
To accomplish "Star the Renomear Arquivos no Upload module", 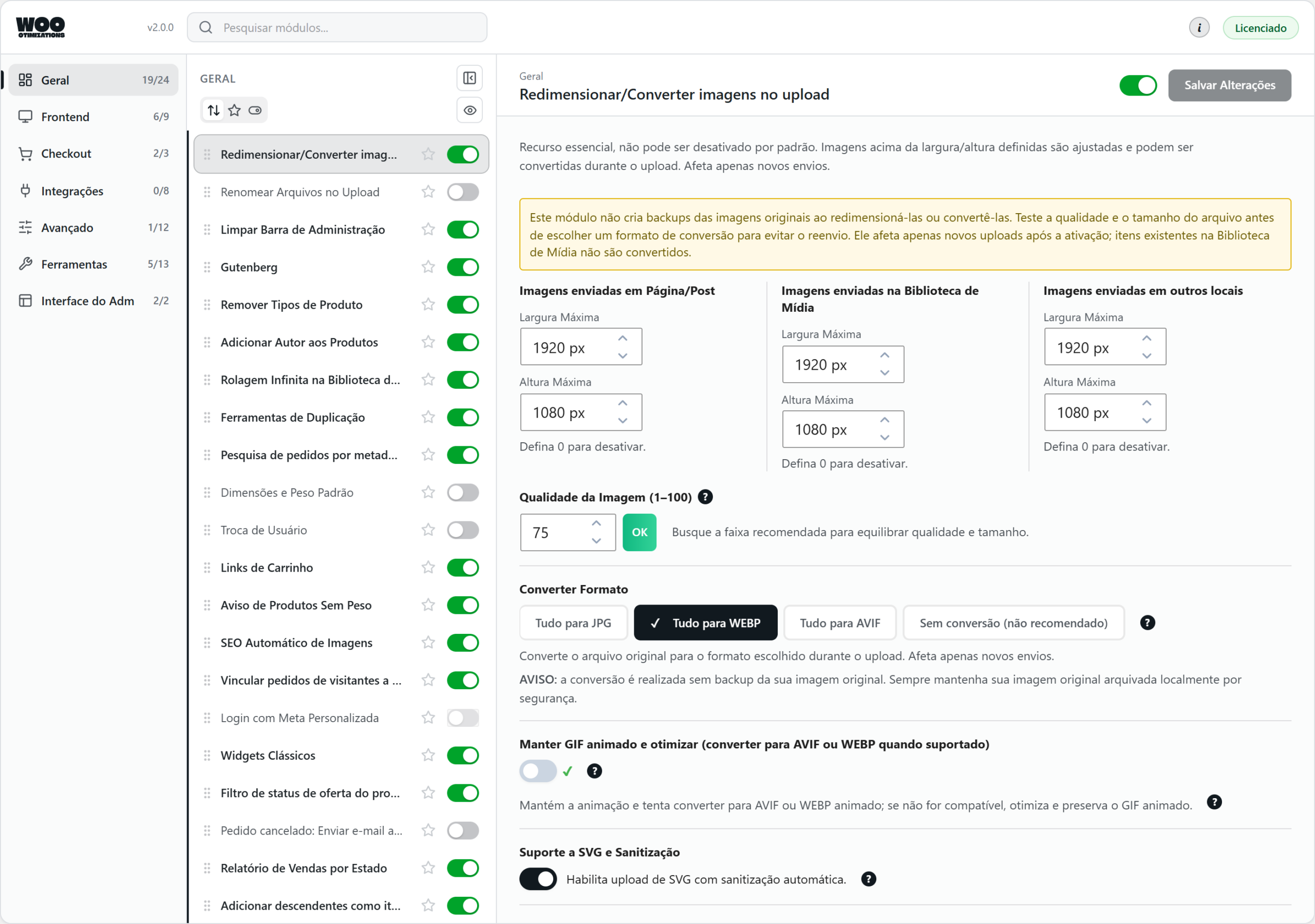I will pyautogui.click(x=428, y=192).
